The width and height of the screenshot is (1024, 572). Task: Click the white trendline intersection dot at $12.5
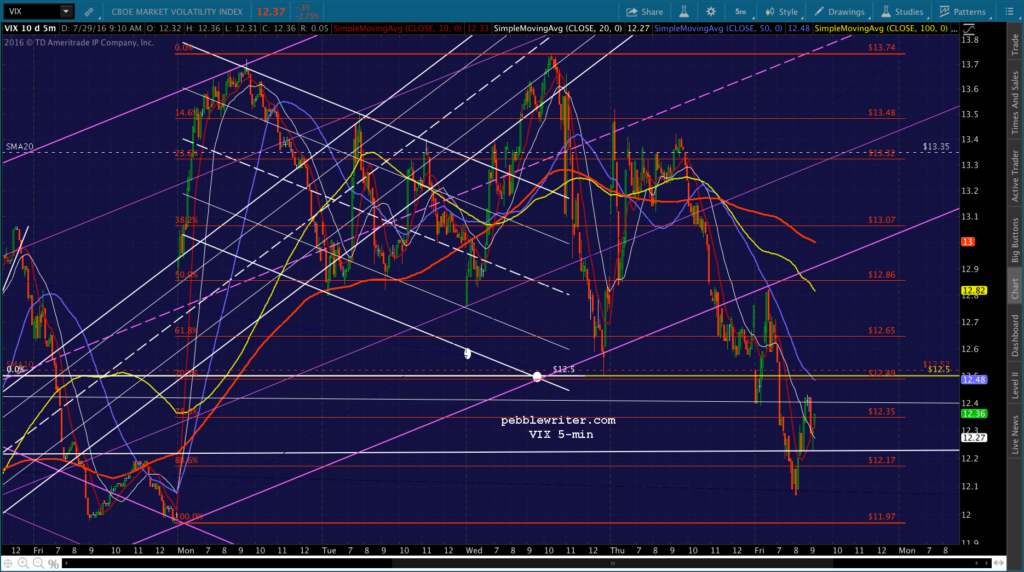pos(537,377)
